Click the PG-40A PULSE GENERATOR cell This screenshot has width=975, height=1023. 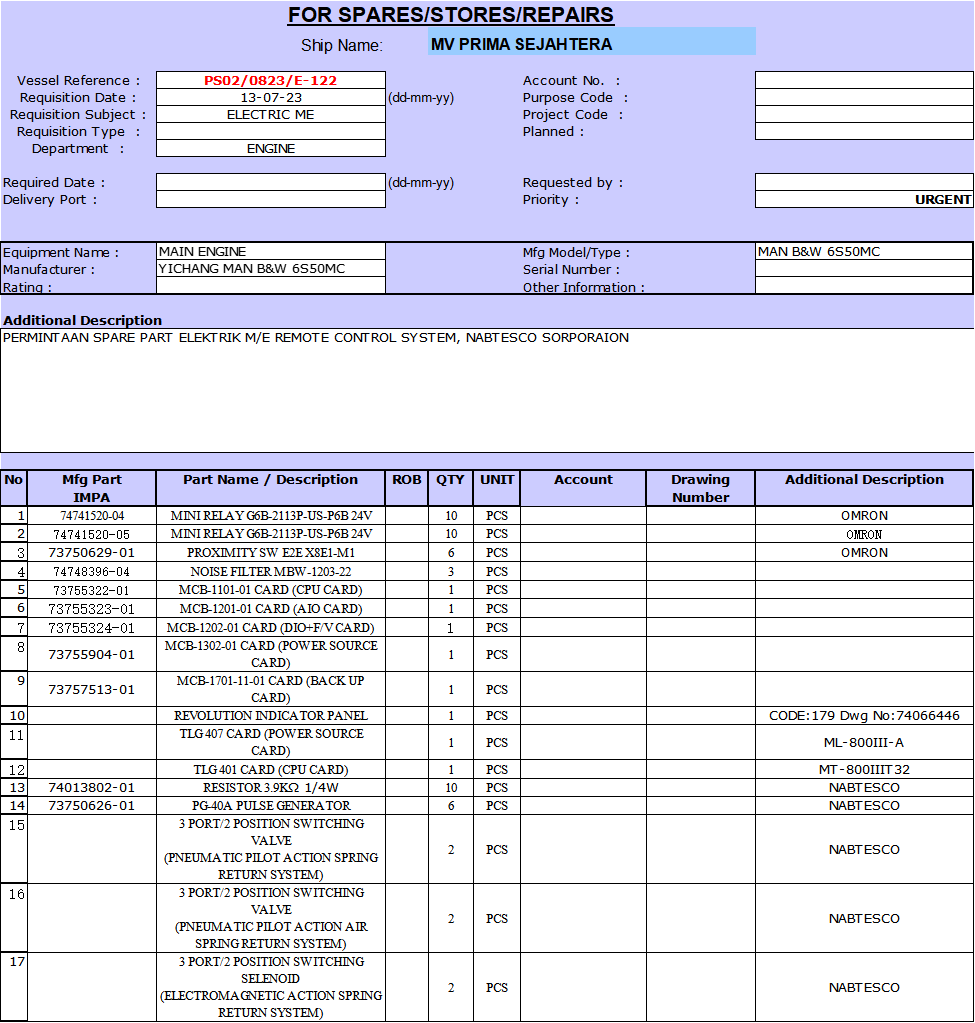271,805
